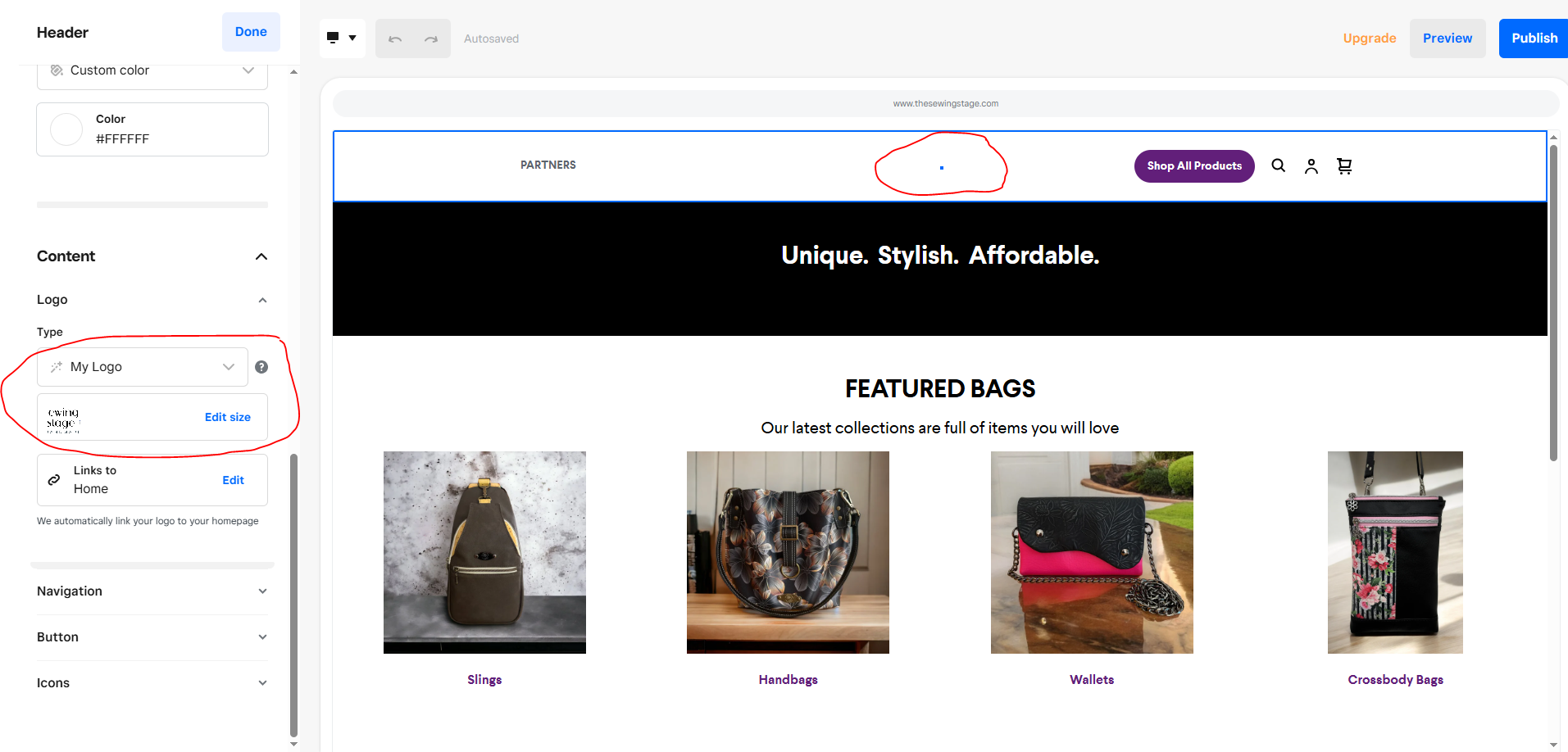Viewport: 1568px width, 752px height.
Task: Click the account person icon in header
Action: (1311, 166)
